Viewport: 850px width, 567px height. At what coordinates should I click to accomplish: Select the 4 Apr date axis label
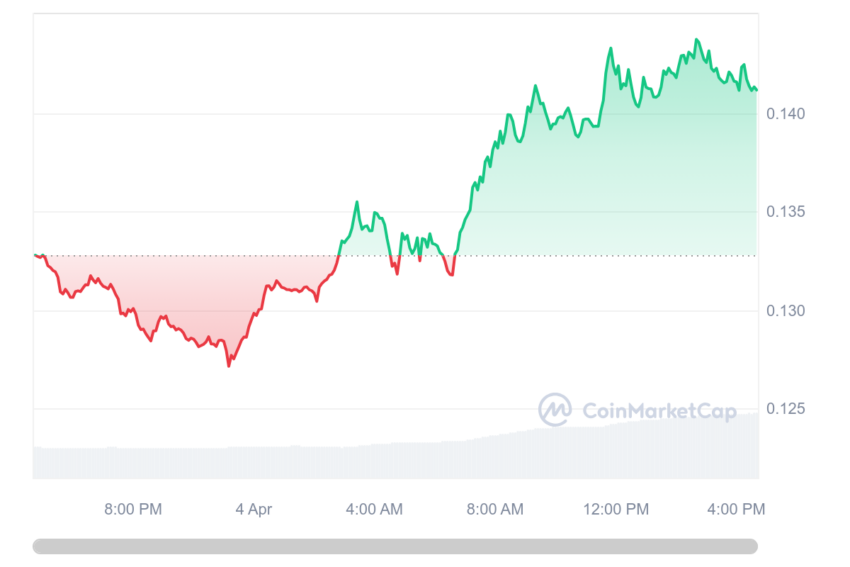coord(254,510)
